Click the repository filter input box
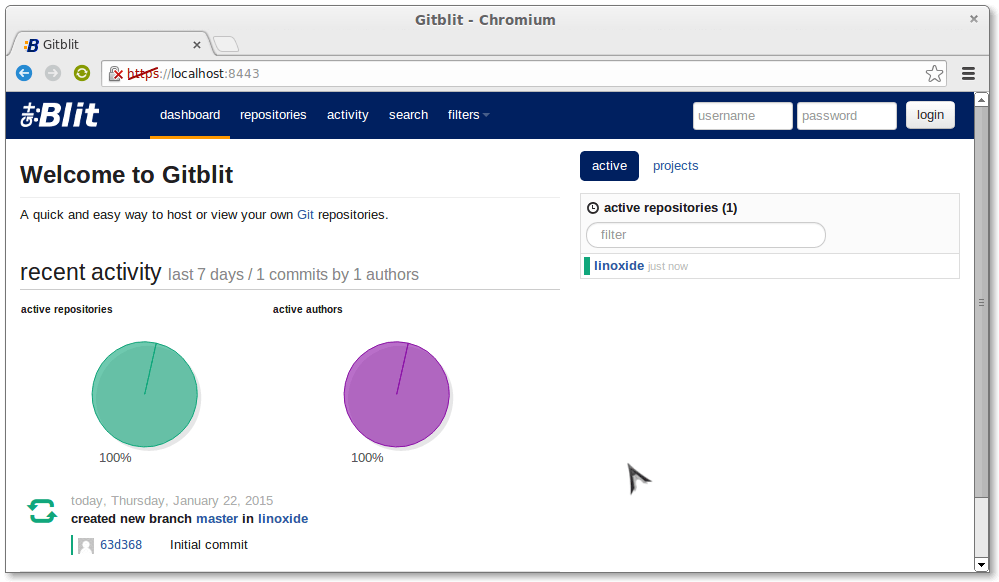The height and width of the screenshot is (582, 999). click(x=705, y=235)
